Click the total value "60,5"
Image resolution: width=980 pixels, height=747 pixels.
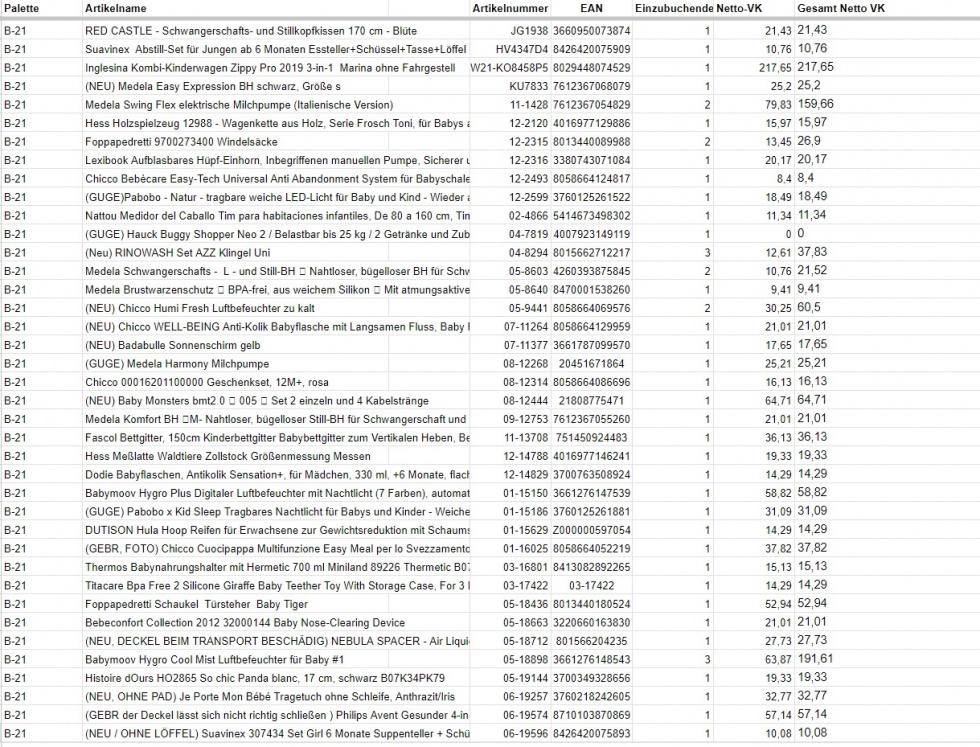coord(809,308)
